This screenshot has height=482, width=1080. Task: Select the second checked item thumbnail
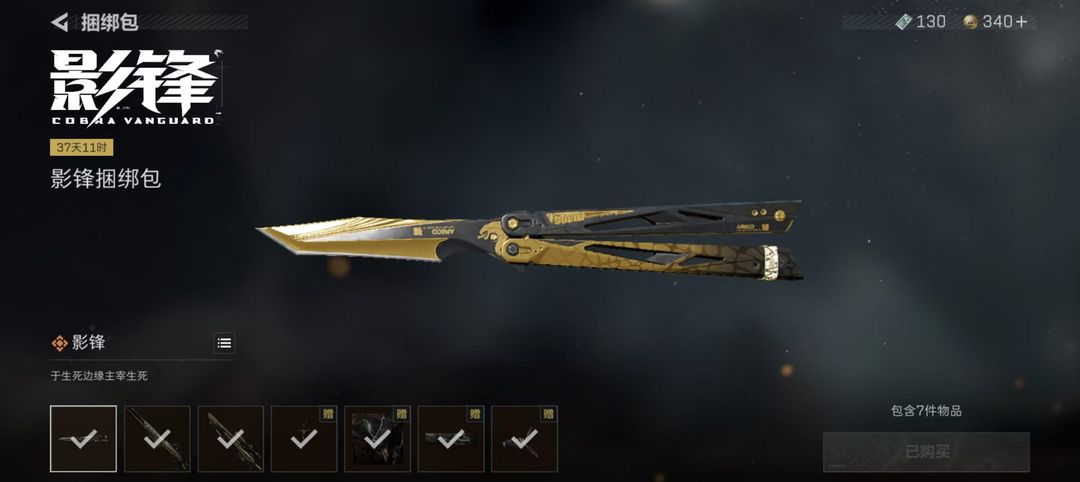(157, 439)
